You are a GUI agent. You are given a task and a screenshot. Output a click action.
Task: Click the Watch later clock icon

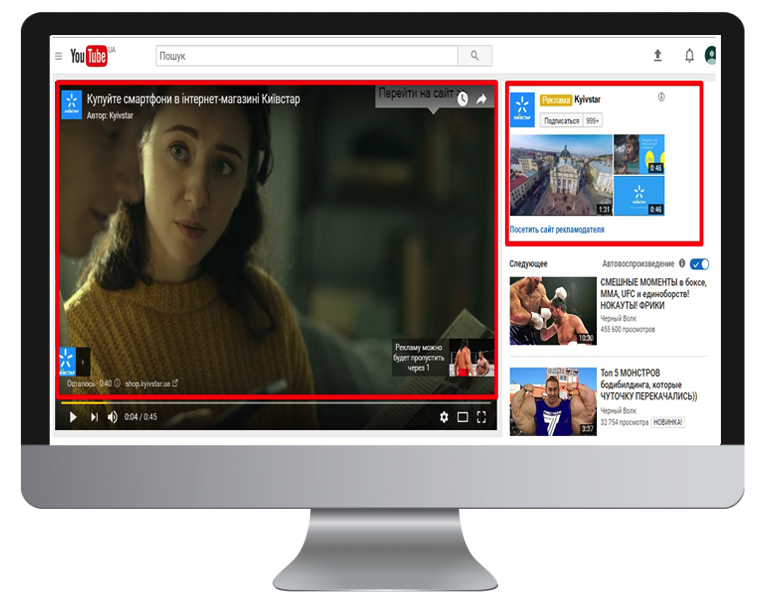462,99
